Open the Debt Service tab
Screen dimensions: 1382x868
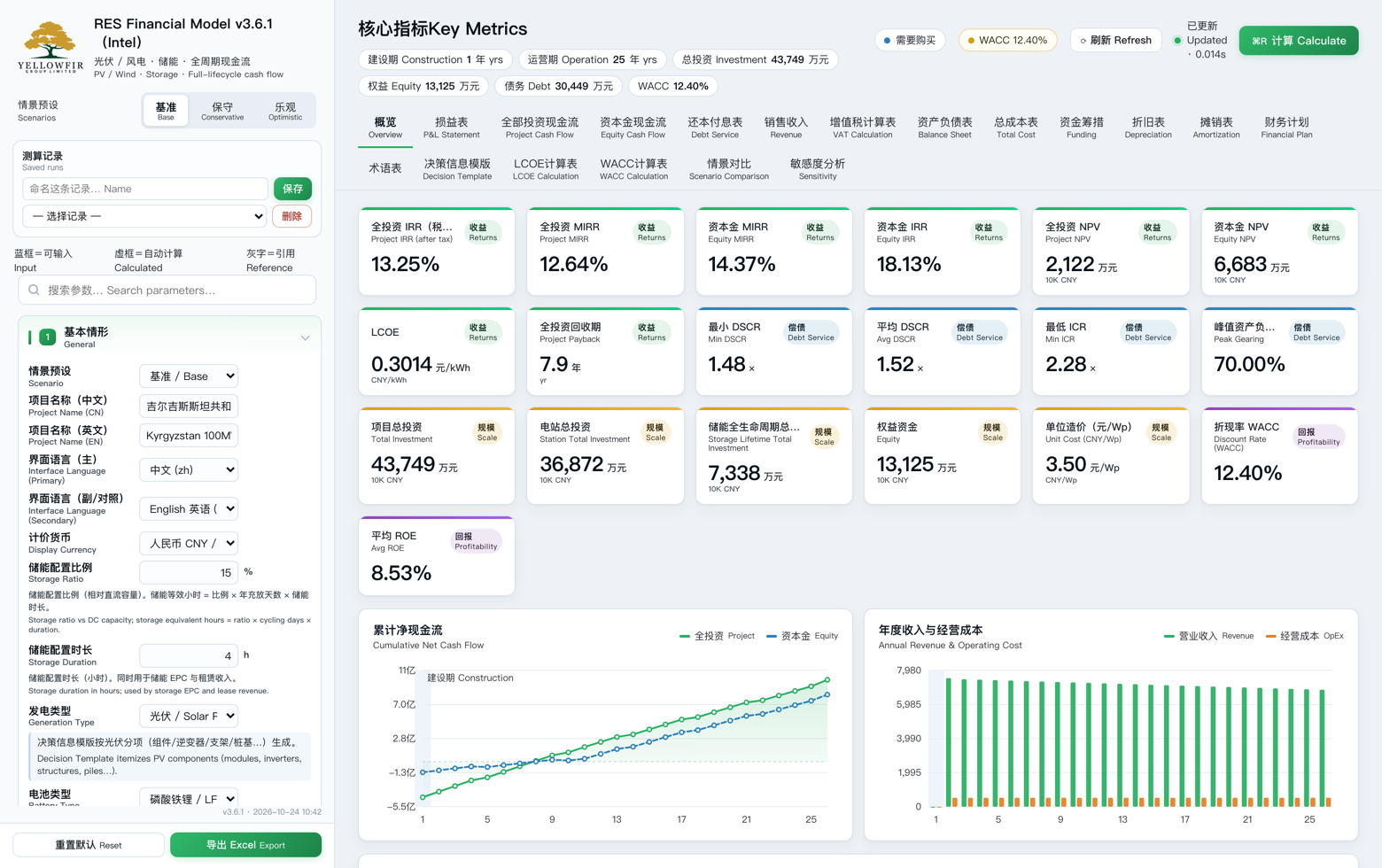[715, 128]
